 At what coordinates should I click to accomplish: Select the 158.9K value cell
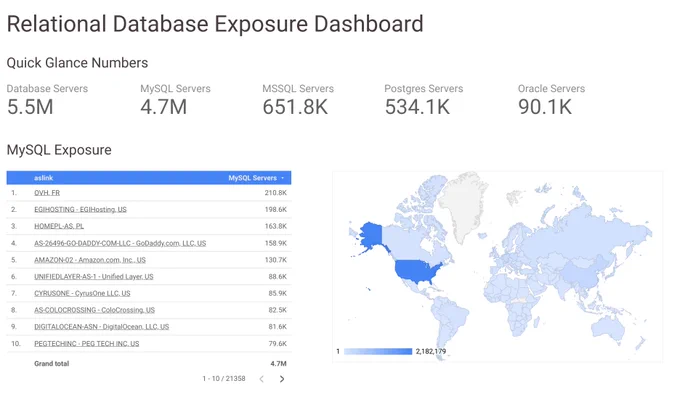click(276, 243)
